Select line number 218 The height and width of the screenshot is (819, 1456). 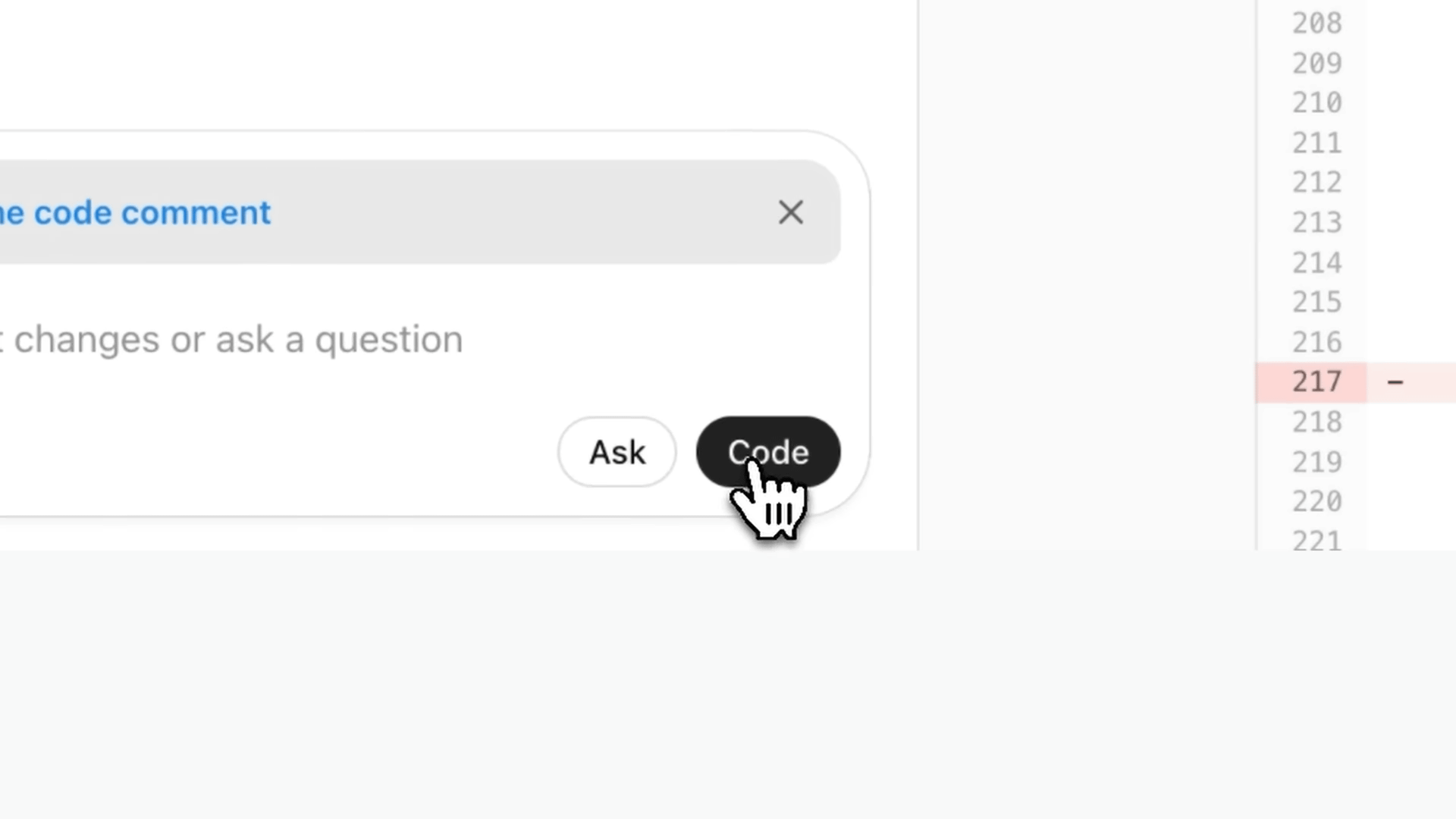pyautogui.click(x=1317, y=422)
